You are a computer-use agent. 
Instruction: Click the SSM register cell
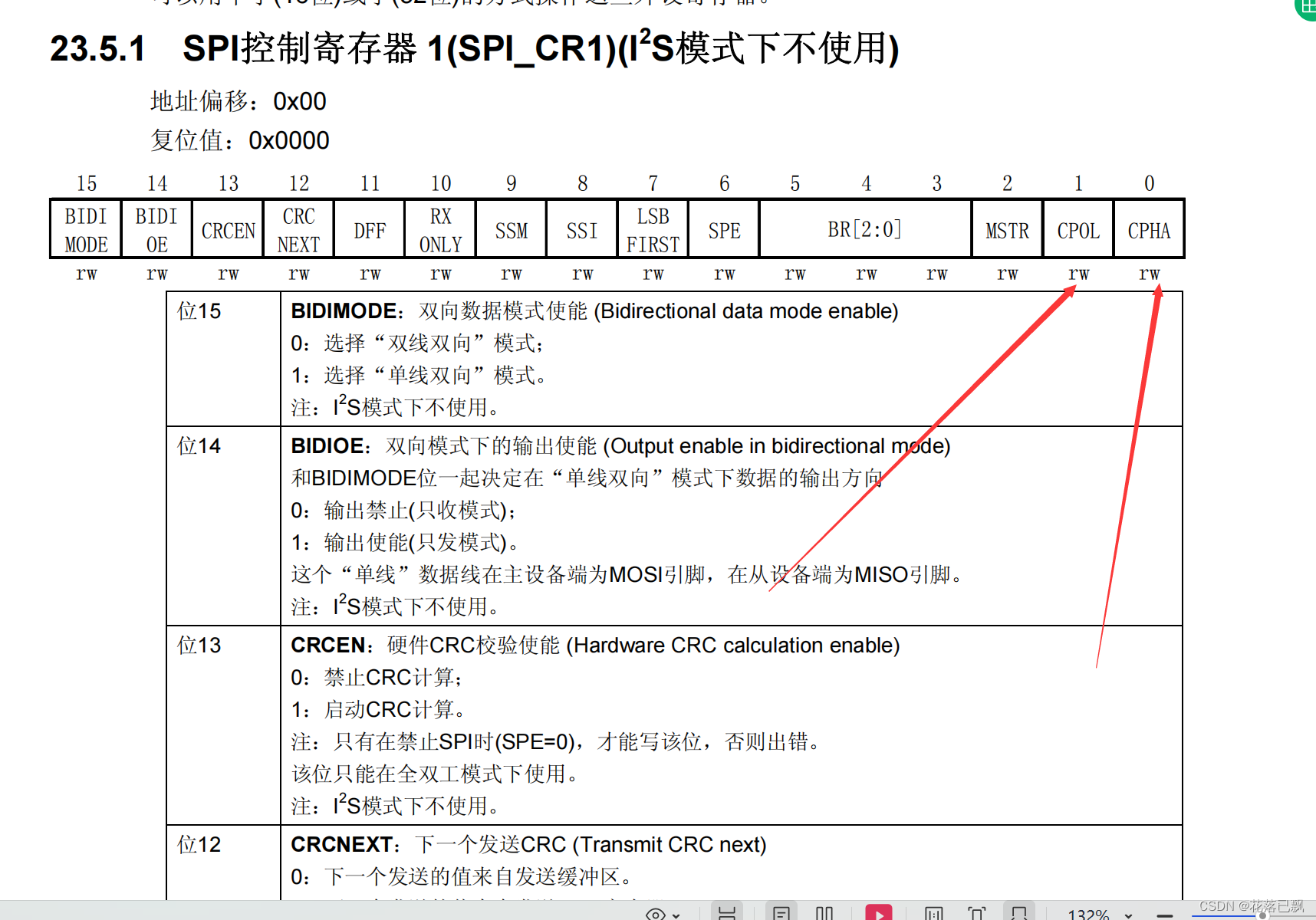click(x=512, y=229)
